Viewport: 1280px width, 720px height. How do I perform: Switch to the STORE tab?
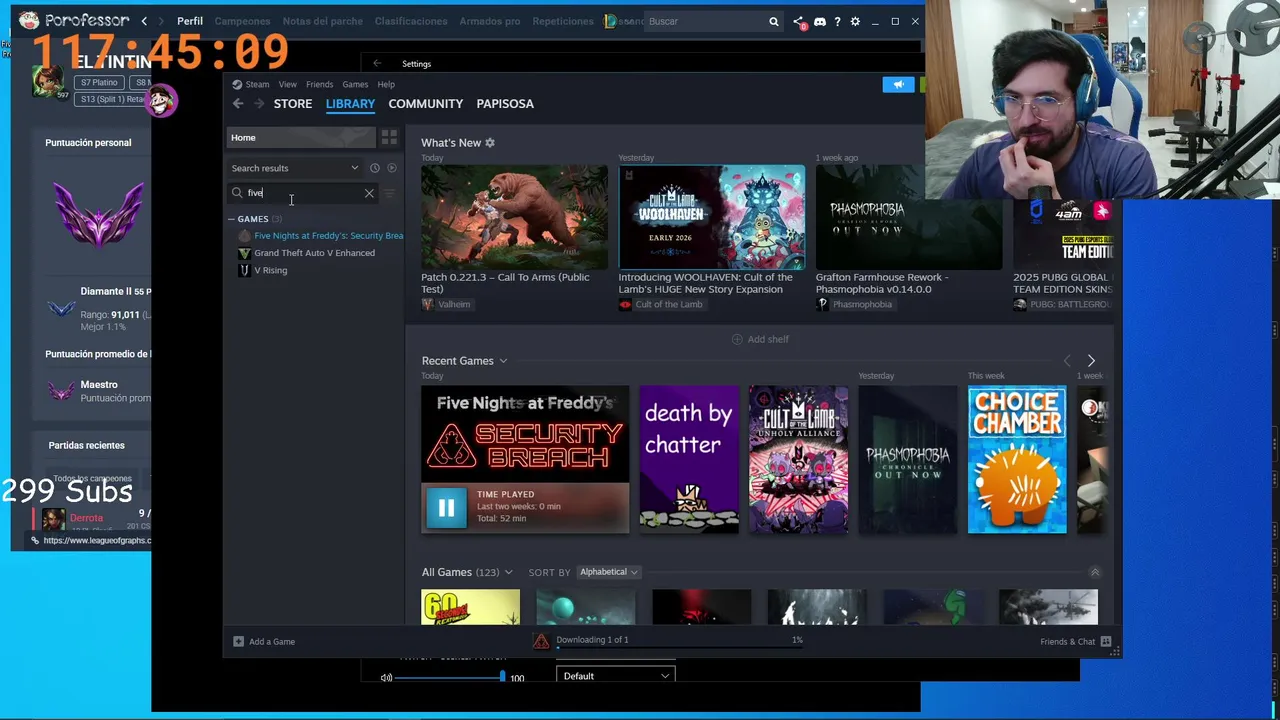pos(293,104)
